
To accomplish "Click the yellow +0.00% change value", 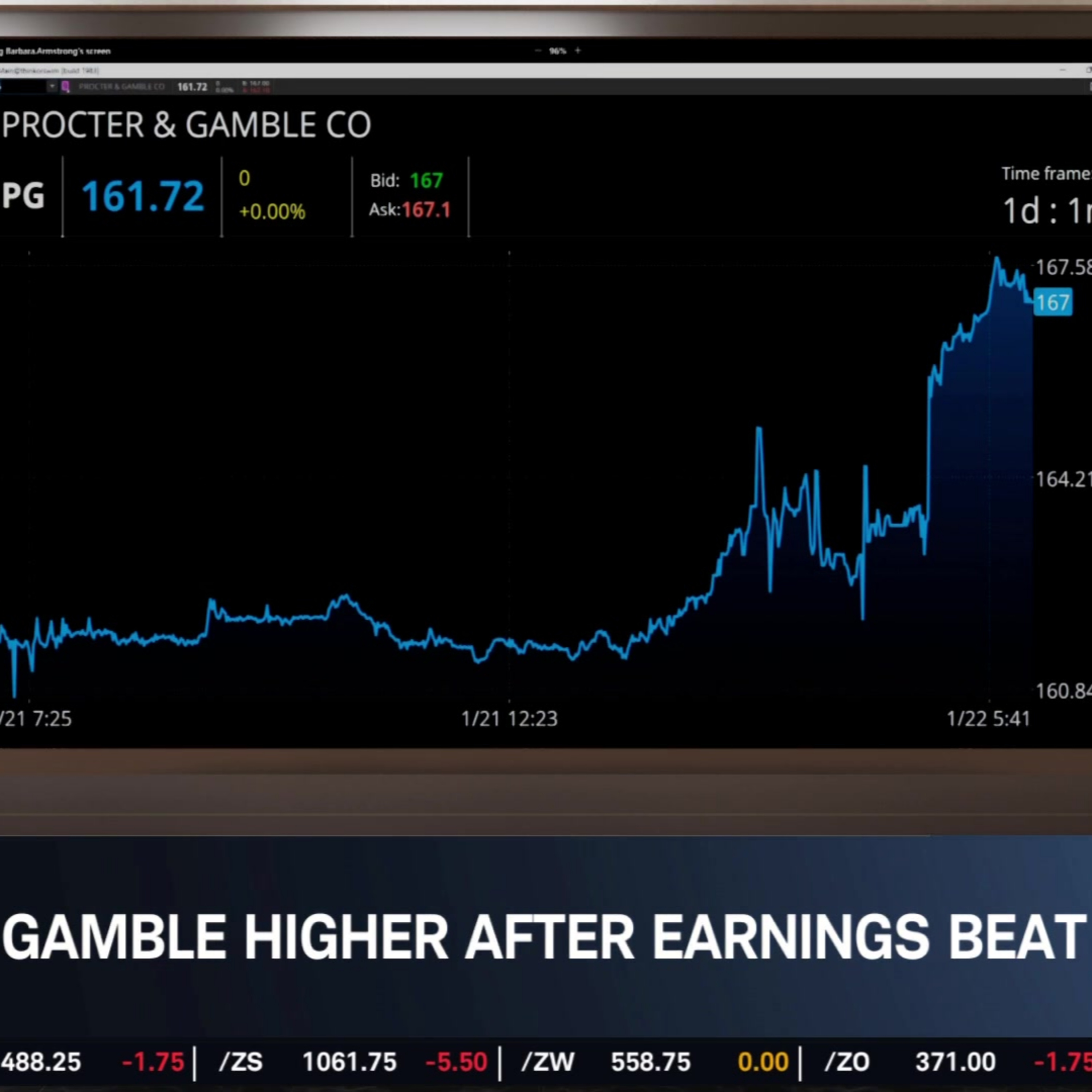I will [x=272, y=211].
